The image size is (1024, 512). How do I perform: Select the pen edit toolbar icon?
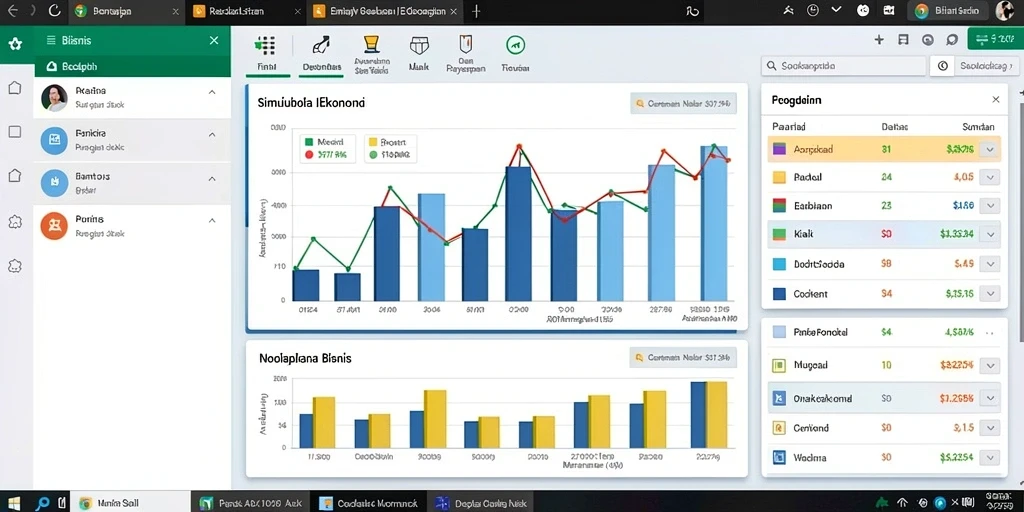click(x=321, y=45)
